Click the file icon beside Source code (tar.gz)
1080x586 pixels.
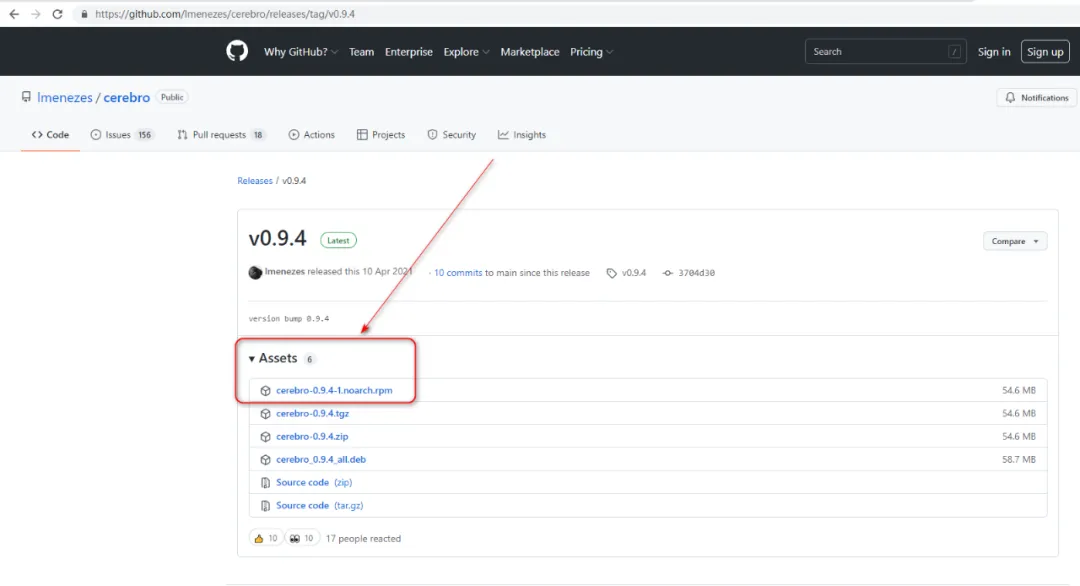(265, 505)
